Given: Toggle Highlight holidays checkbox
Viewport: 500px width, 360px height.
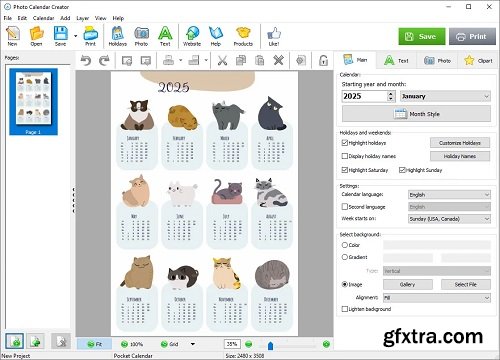Looking at the screenshot, I should pos(345,143).
